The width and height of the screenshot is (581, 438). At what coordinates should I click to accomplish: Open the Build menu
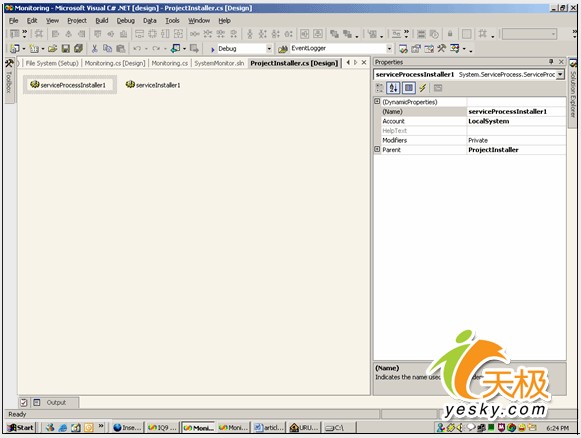(x=102, y=21)
